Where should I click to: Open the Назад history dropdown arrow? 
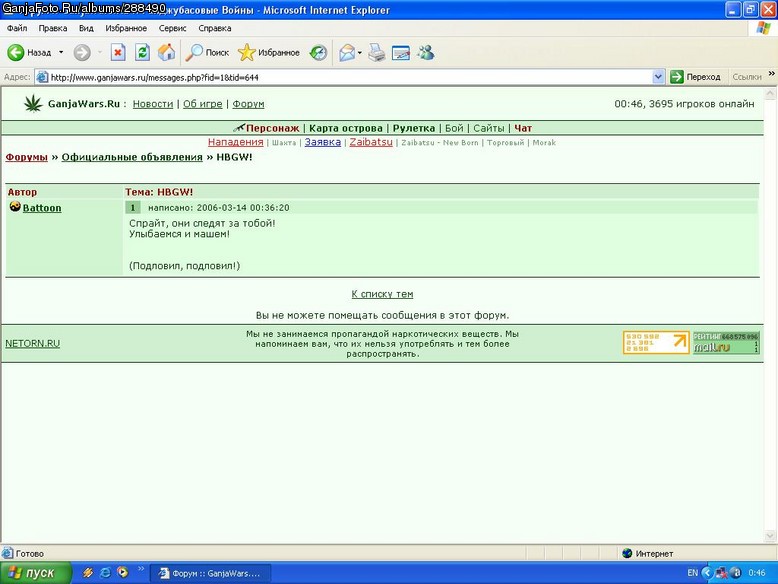coord(61,53)
